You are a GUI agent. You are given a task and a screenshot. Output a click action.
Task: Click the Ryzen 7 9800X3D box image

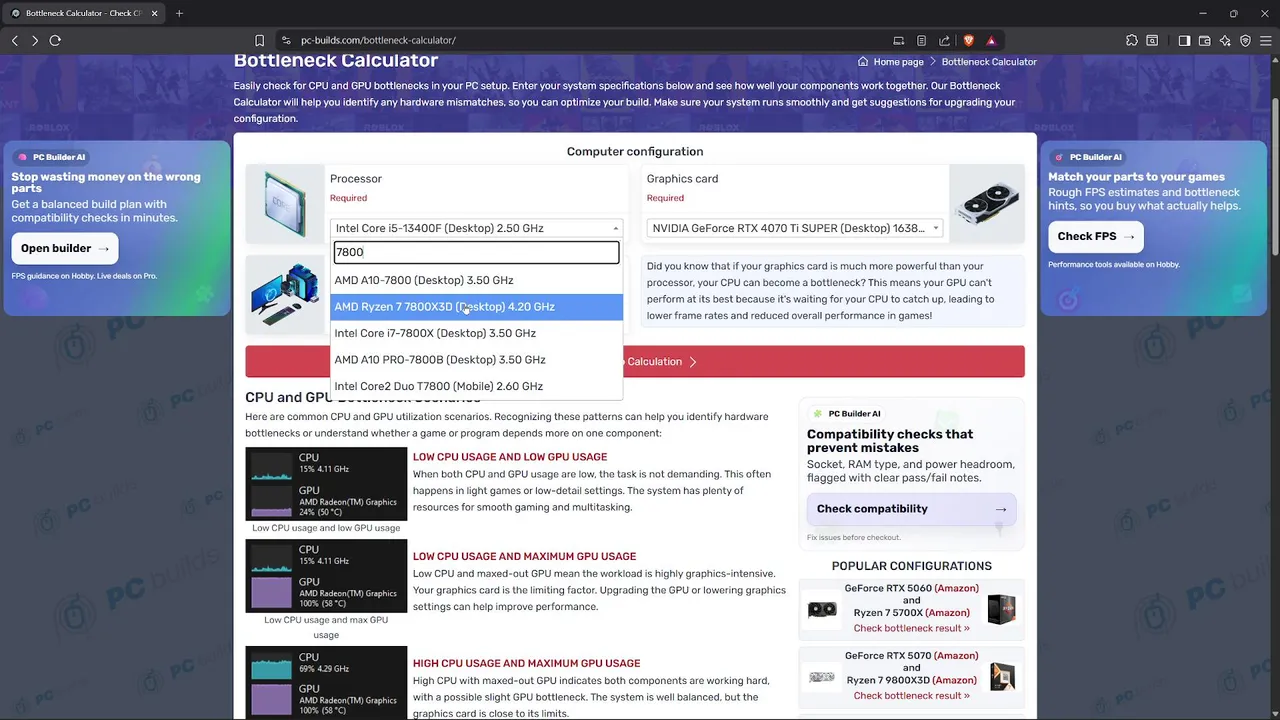(1001, 677)
